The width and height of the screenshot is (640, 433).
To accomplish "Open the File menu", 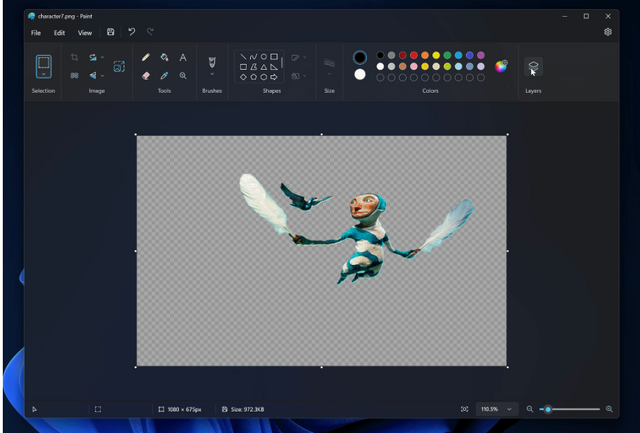I will (36, 33).
